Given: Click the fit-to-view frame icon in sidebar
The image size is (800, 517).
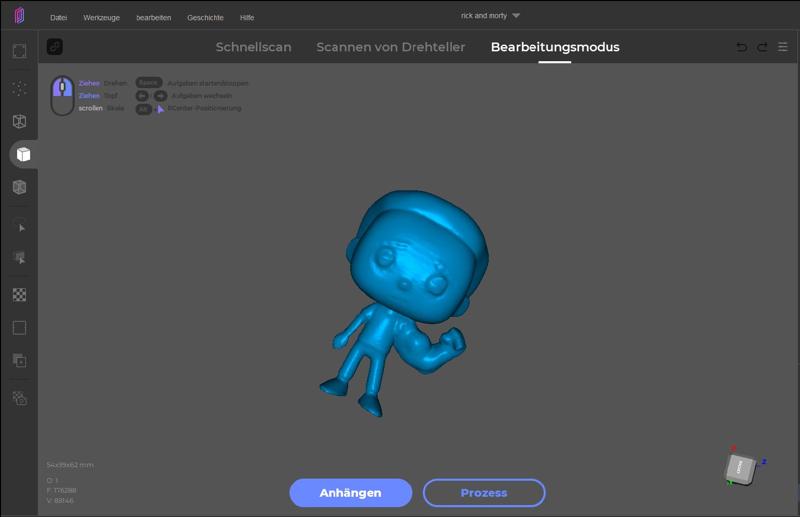Looking at the screenshot, I should pos(19,51).
